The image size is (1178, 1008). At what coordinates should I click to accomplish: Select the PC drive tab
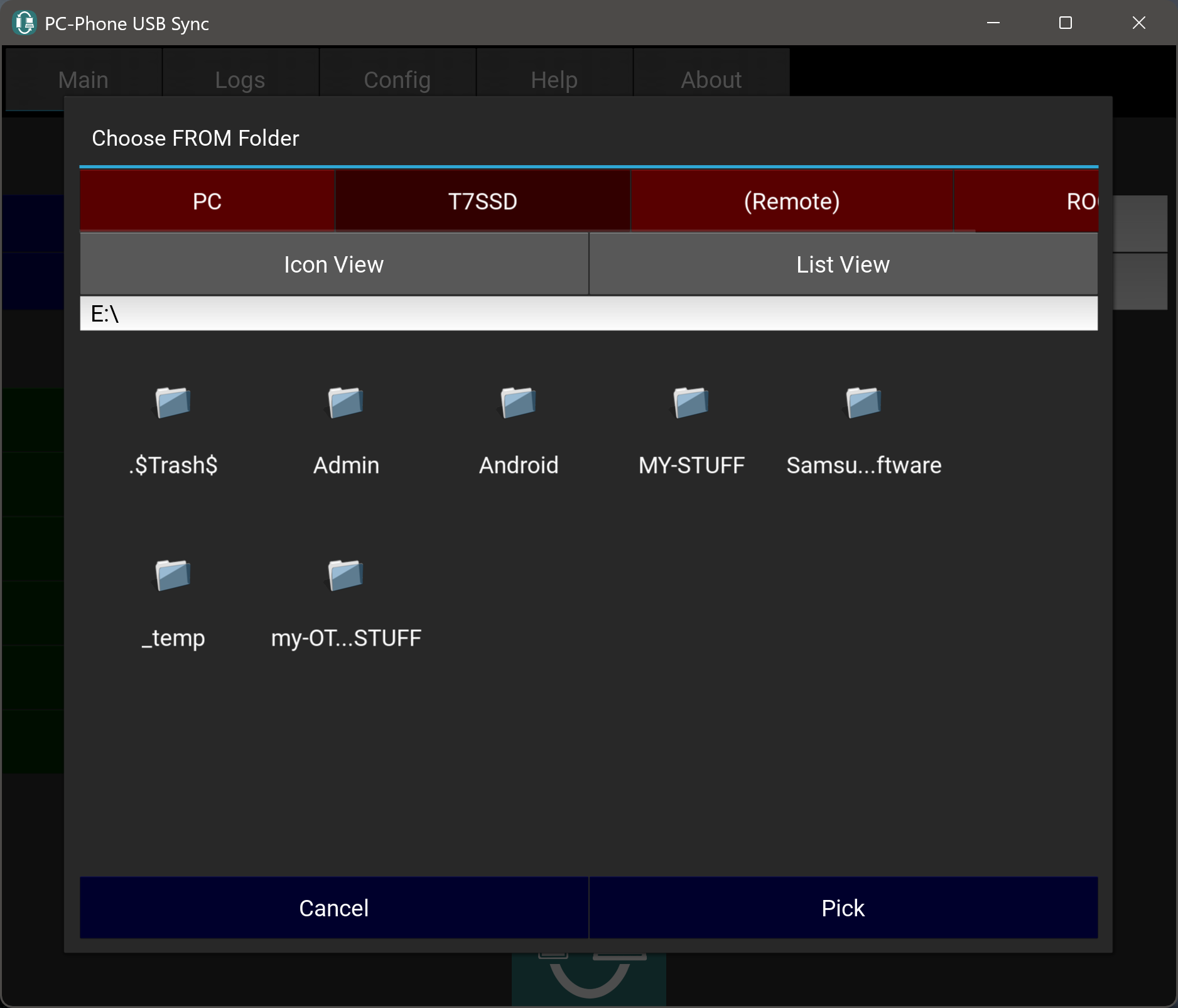(207, 201)
